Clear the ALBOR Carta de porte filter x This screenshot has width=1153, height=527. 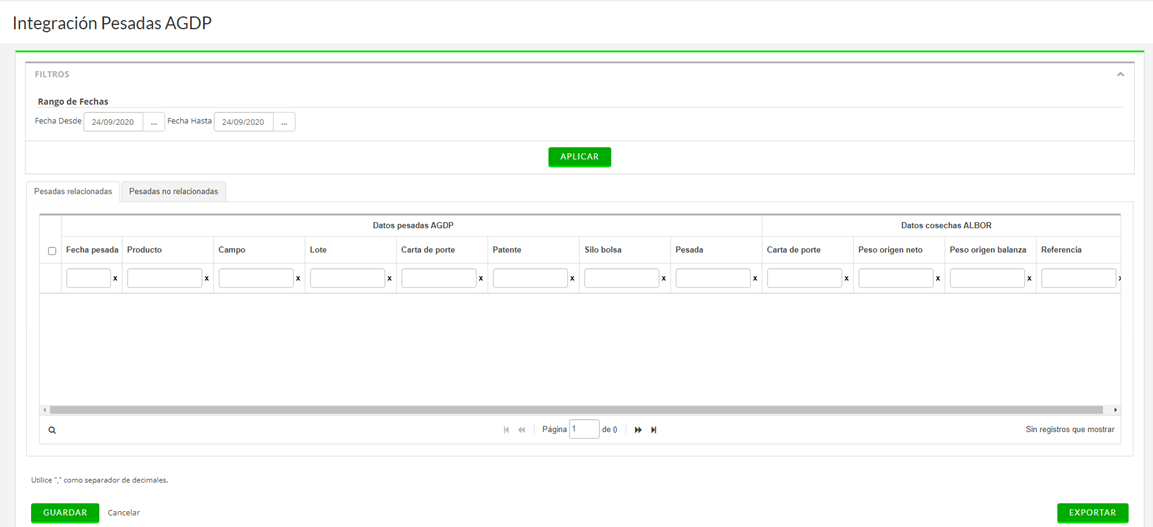click(846, 279)
